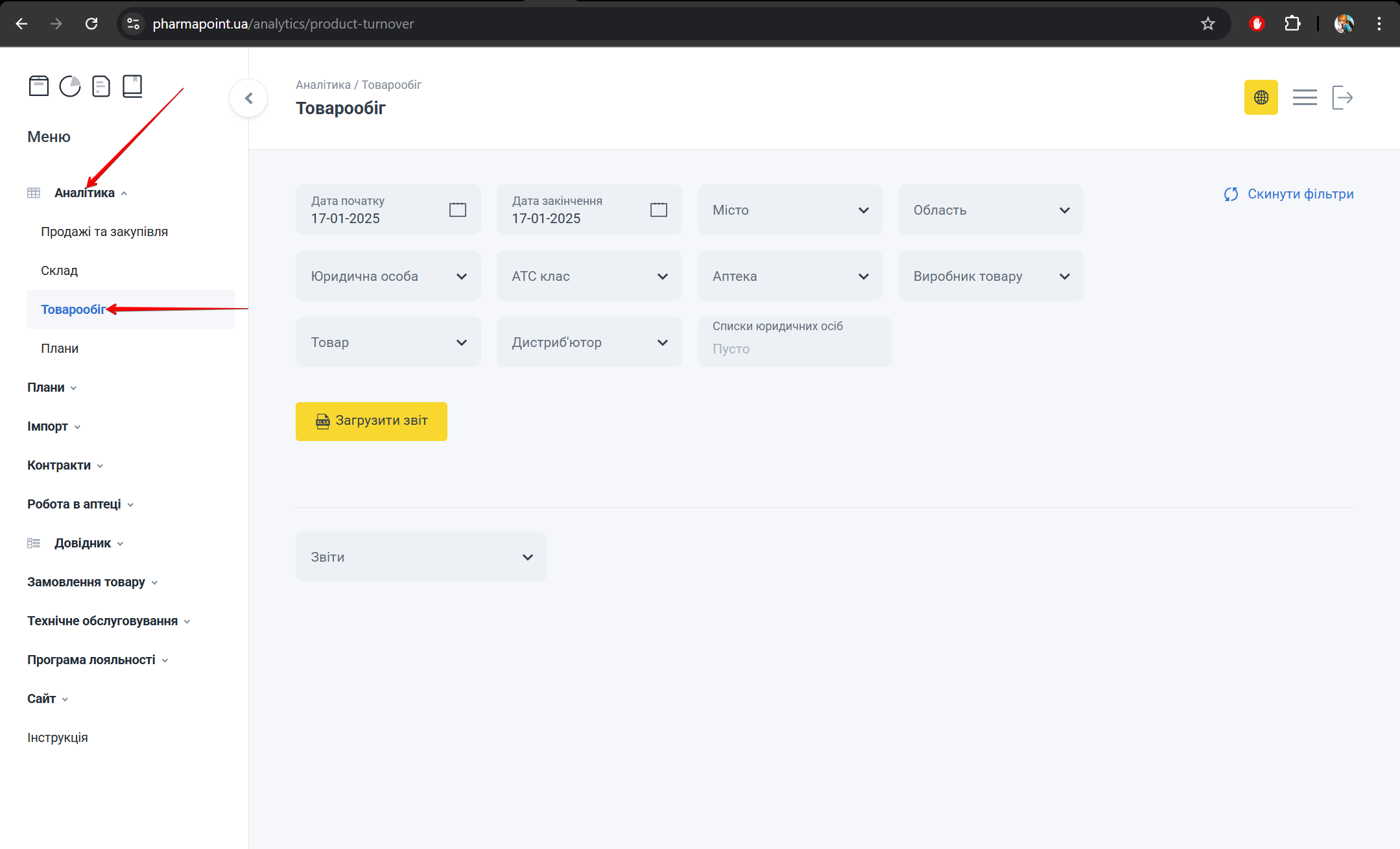
Task: Click the box icon in sidebar header
Action: [39, 86]
